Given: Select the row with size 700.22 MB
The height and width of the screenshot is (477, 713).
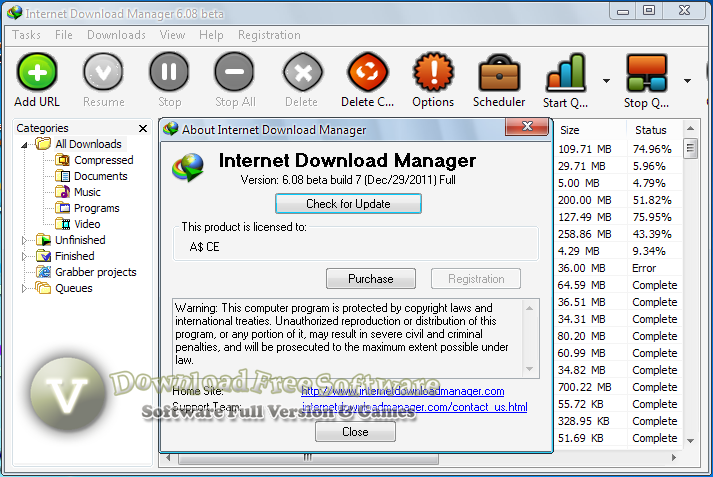Looking at the screenshot, I should [x=618, y=387].
